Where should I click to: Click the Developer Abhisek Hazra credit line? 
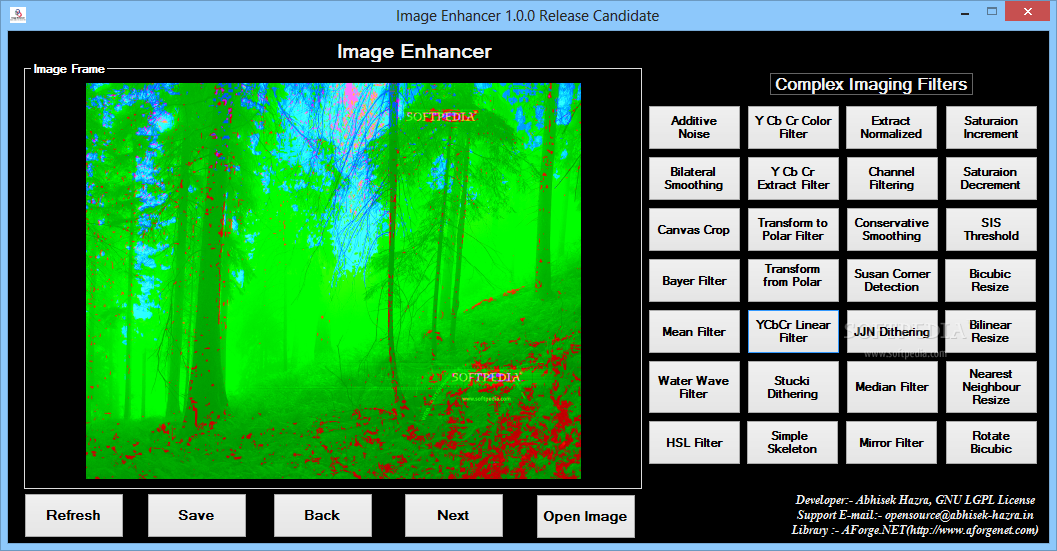click(915, 500)
